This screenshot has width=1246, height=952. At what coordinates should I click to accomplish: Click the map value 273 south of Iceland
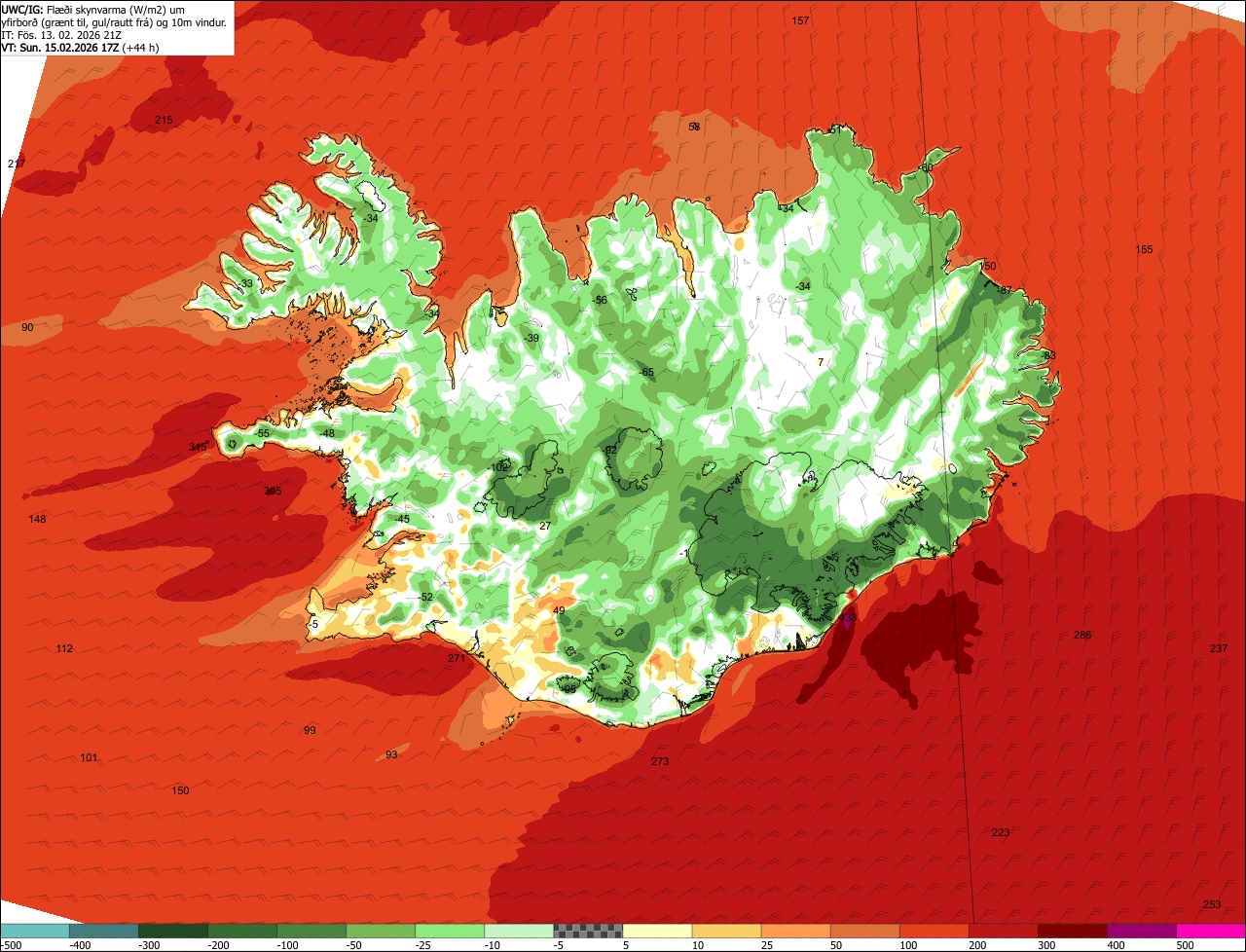click(660, 761)
